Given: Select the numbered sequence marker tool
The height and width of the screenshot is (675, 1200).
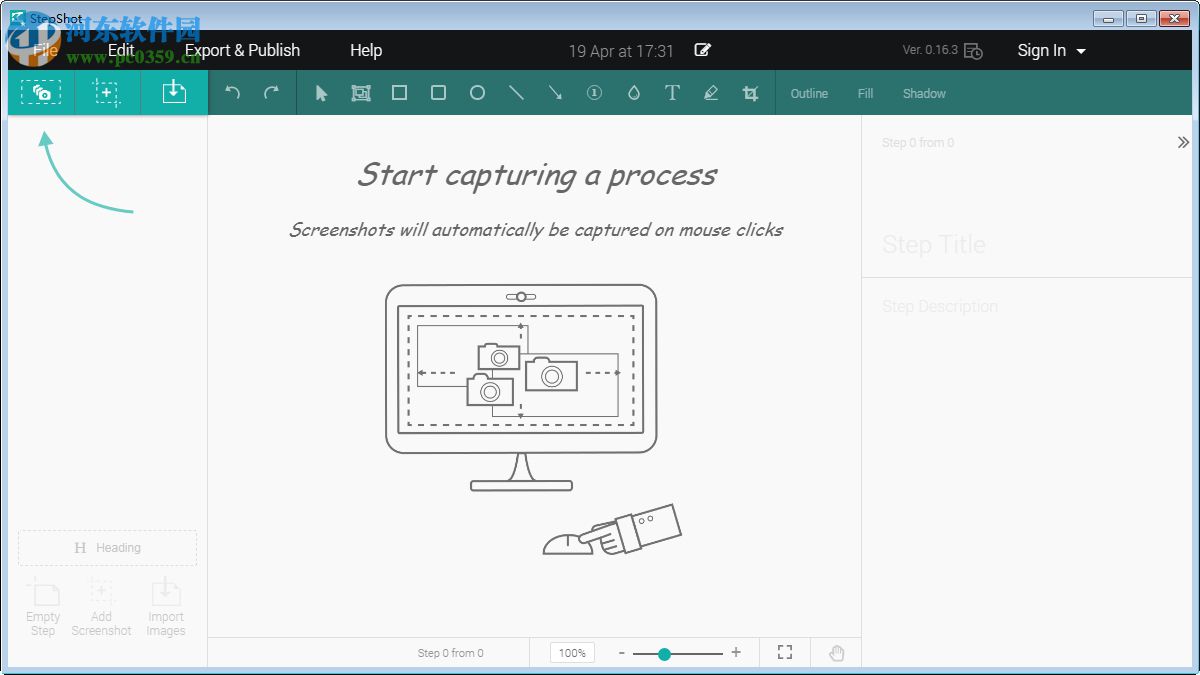Looking at the screenshot, I should point(594,93).
